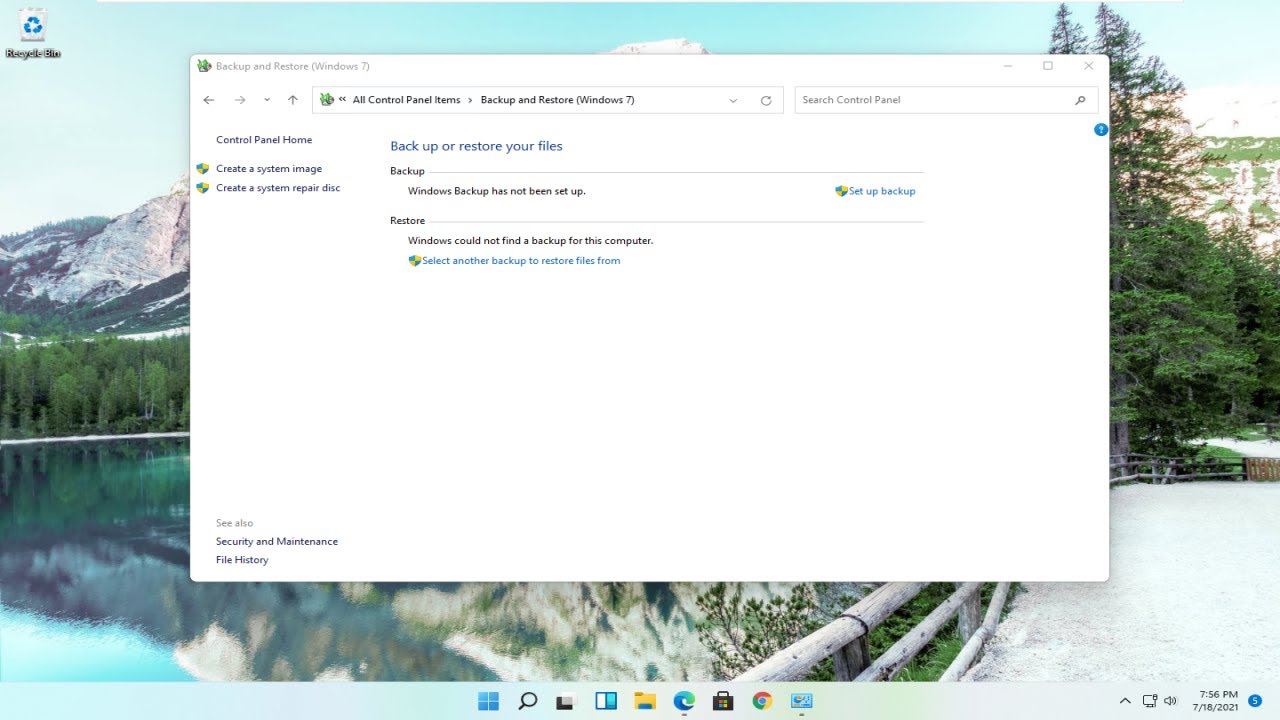The width and height of the screenshot is (1280, 720).
Task: Click Create a system image link
Action: pyautogui.click(x=269, y=169)
